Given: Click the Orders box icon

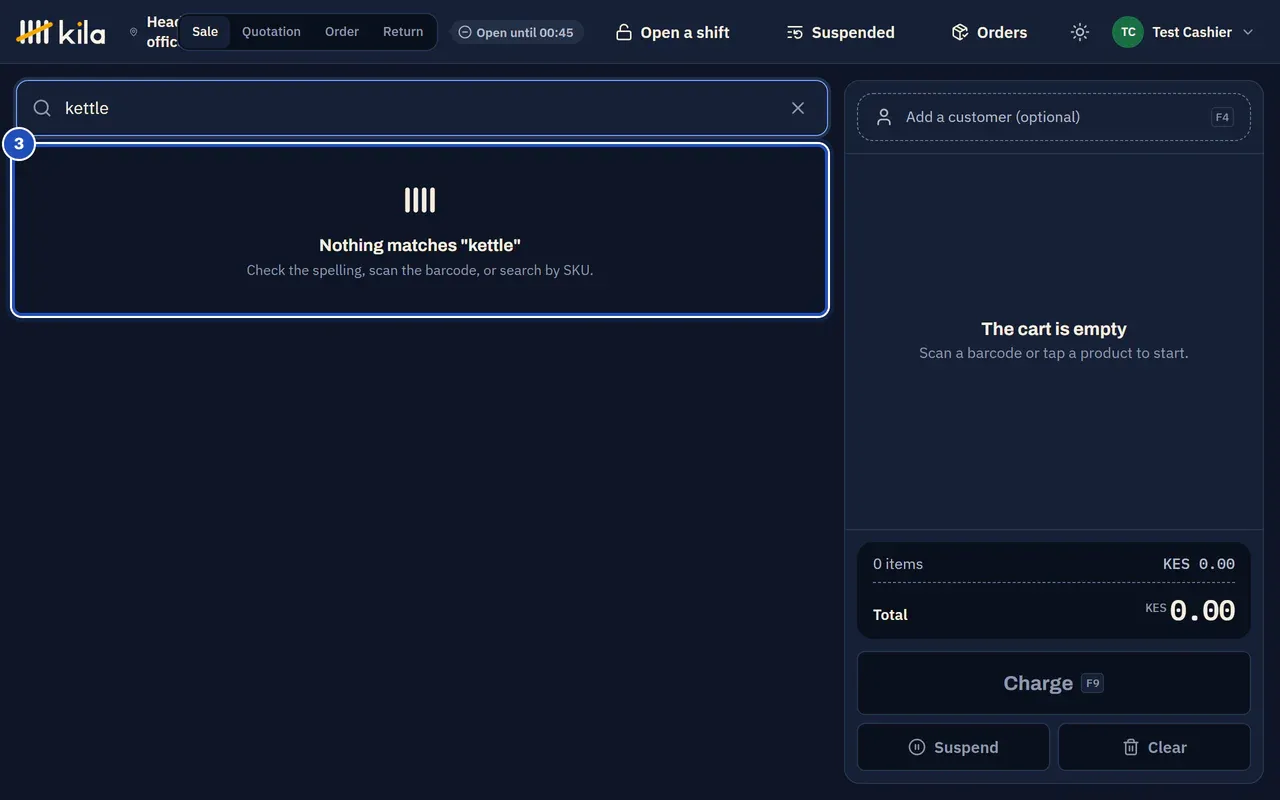Looking at the screenshot, I should [x=960, y=32].
